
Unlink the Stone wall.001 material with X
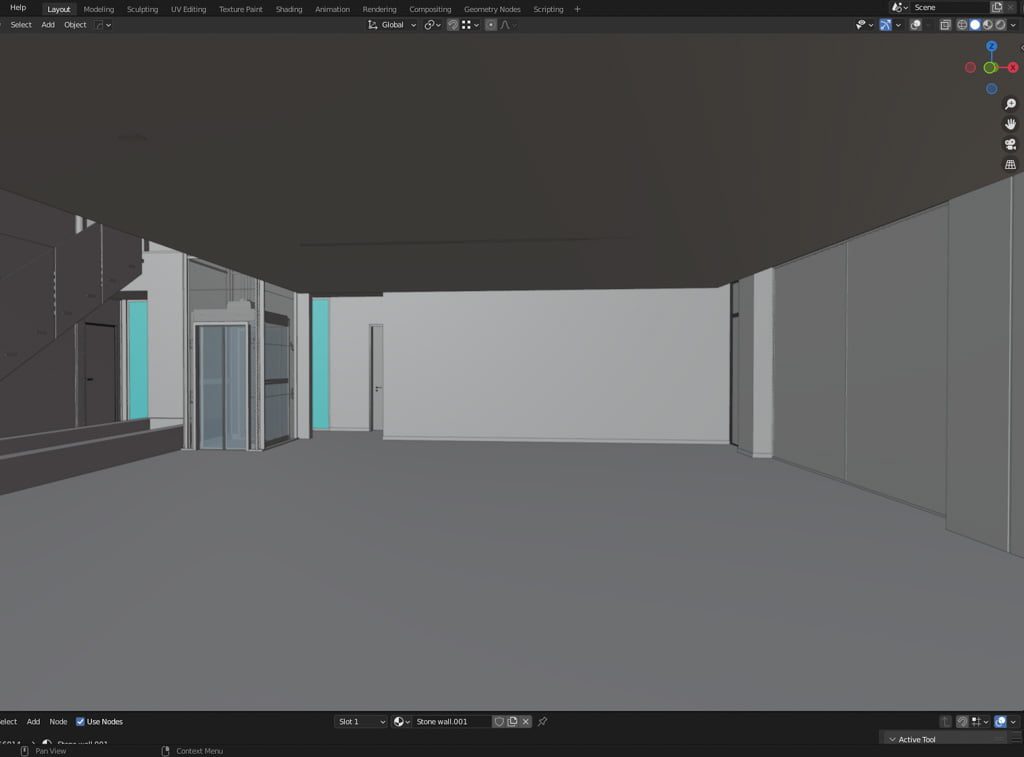pyautogui.click(x=526, y=721)
